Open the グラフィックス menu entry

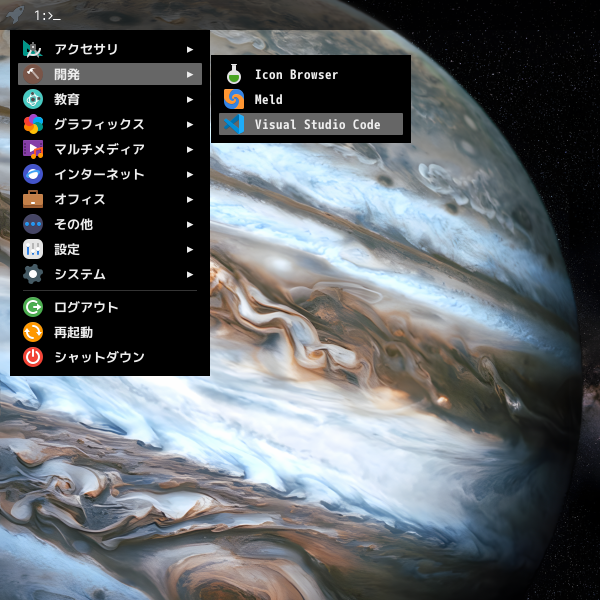click(x=110, y=124)
